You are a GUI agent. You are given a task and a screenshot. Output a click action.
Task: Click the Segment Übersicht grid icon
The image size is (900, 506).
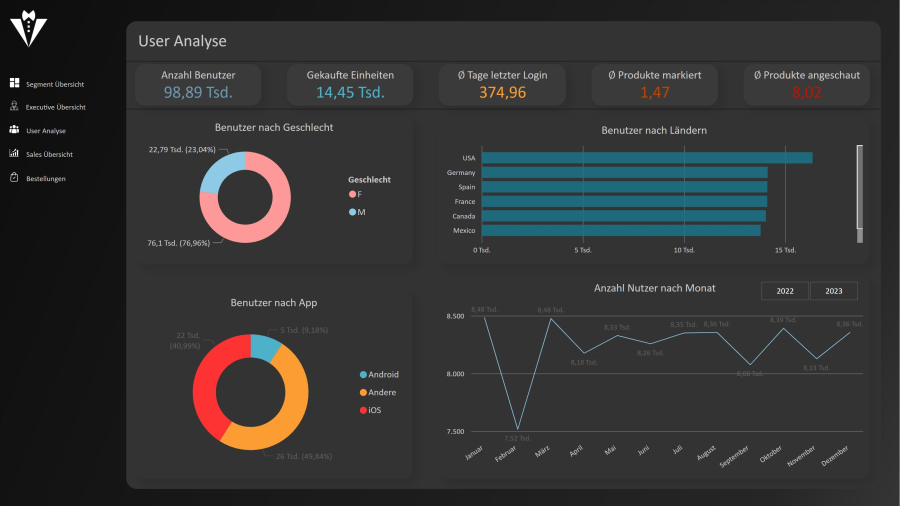click(x=14, y=84)
